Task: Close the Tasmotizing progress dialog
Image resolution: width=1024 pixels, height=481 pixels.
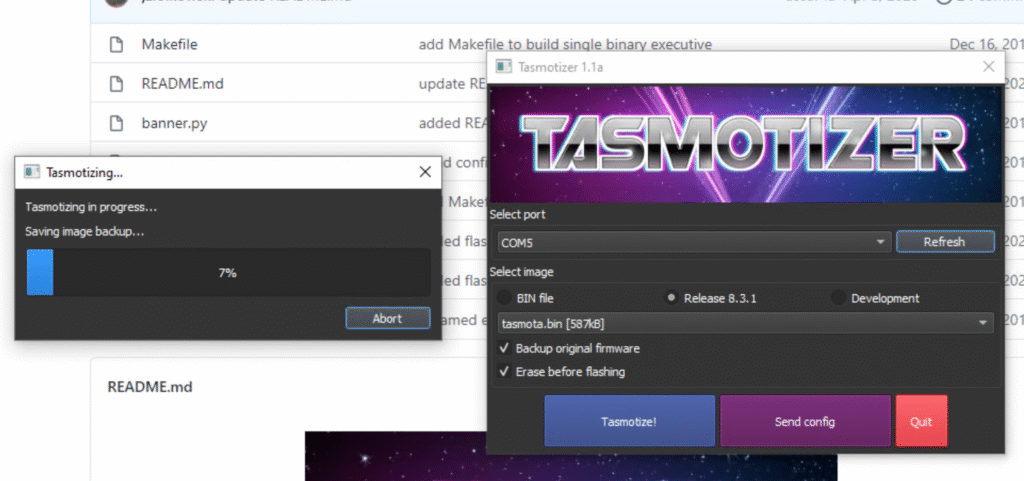Action: click(x=425, y=172)
